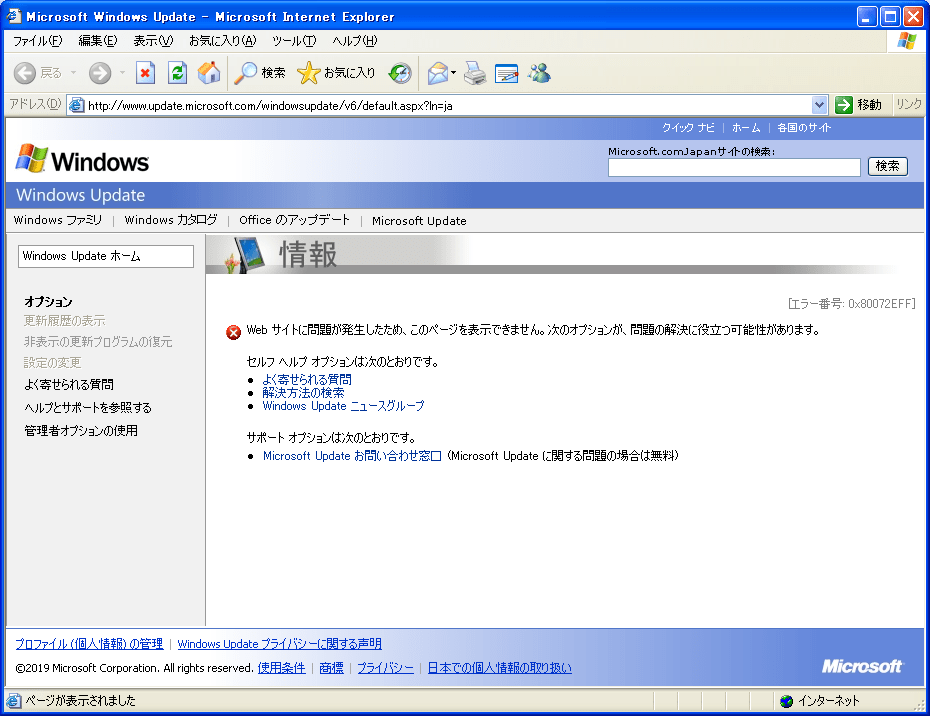Click the Edit page icon in toolbar
Screen dimensions: 930x716
507,73
